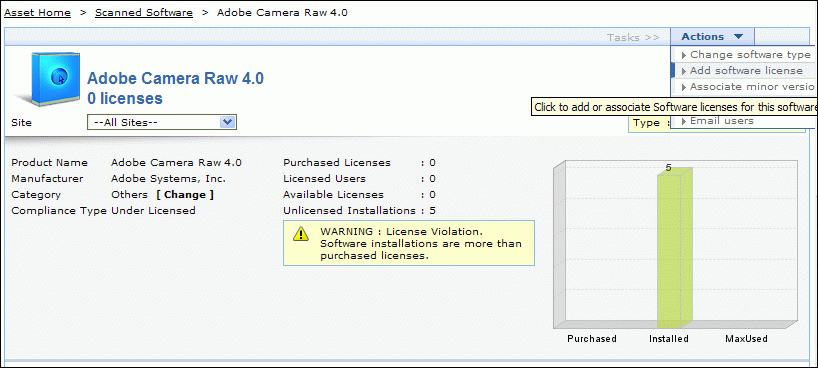Click the Available Licenses label

point(333,195)
